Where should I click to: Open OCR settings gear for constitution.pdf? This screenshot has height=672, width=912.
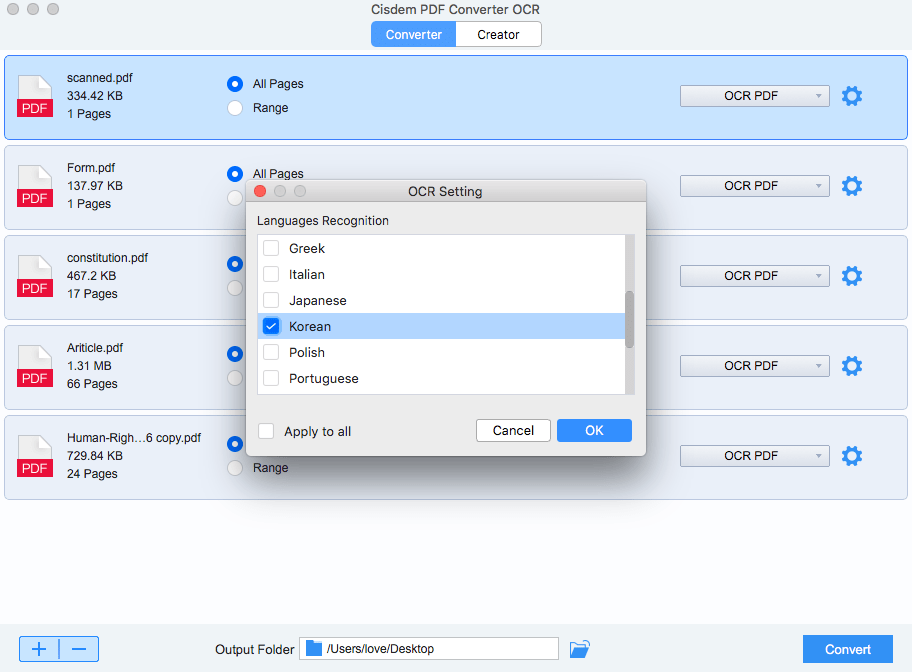(852, 276)
